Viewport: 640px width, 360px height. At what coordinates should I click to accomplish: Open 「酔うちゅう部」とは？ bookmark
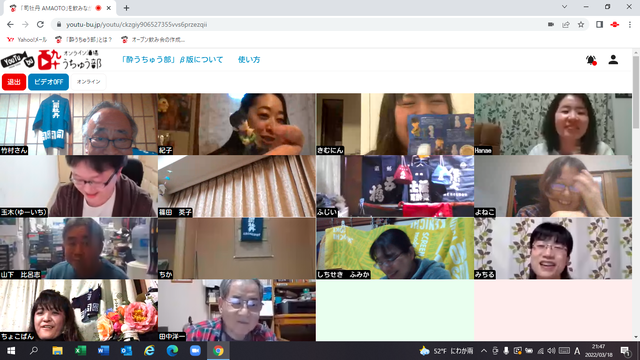pyautogui.click(x=84, y=40)
